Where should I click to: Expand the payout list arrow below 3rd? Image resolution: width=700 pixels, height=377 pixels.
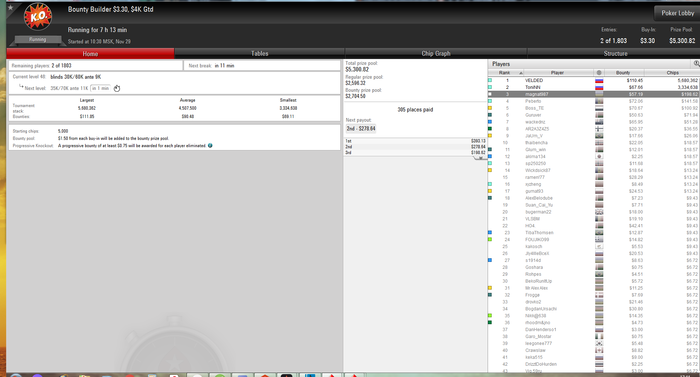point(480,158)
